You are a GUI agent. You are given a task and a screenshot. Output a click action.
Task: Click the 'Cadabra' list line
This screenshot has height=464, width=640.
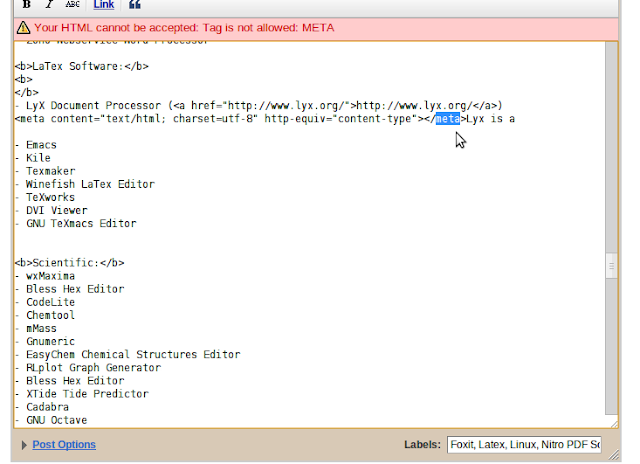tap(42, 407)
